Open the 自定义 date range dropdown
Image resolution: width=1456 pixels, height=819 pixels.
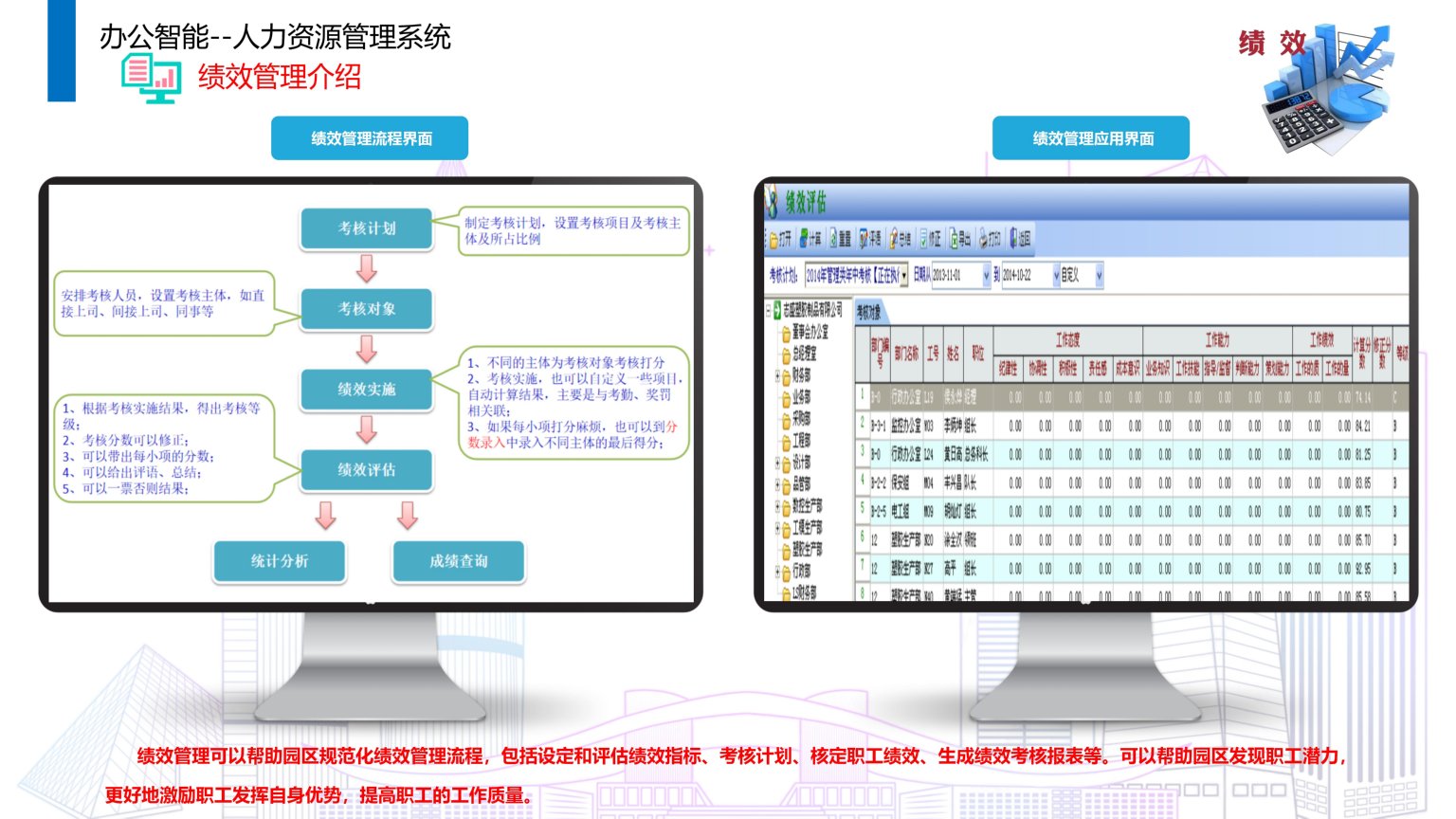(1099, 277)
